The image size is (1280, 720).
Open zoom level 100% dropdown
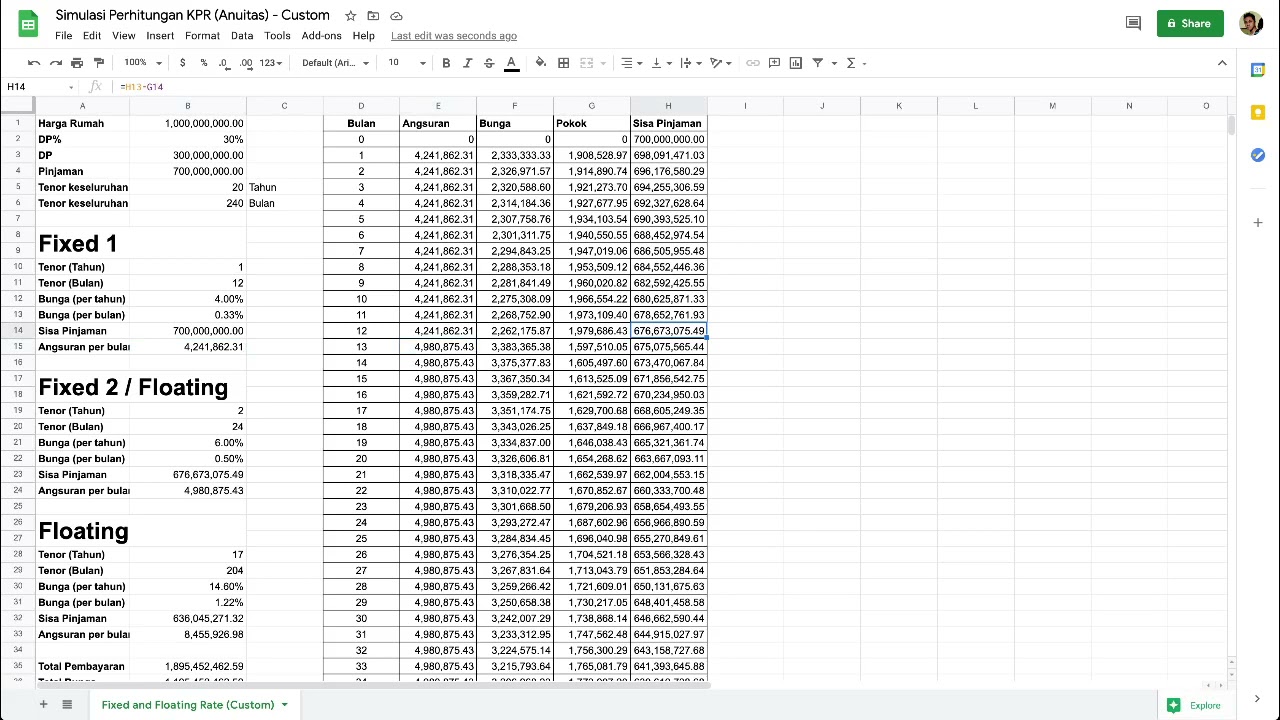(x=143, y=63)
